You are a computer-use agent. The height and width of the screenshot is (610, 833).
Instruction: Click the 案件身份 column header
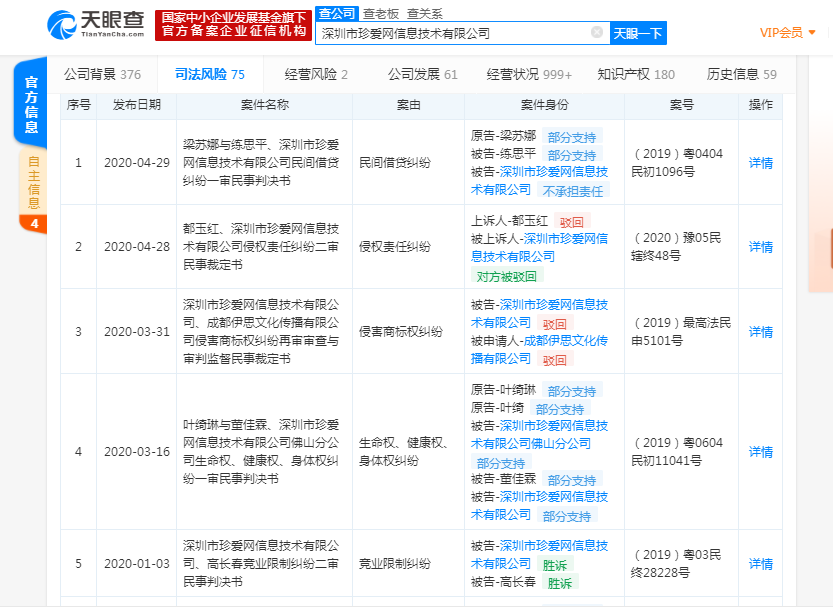pos(544,105)
